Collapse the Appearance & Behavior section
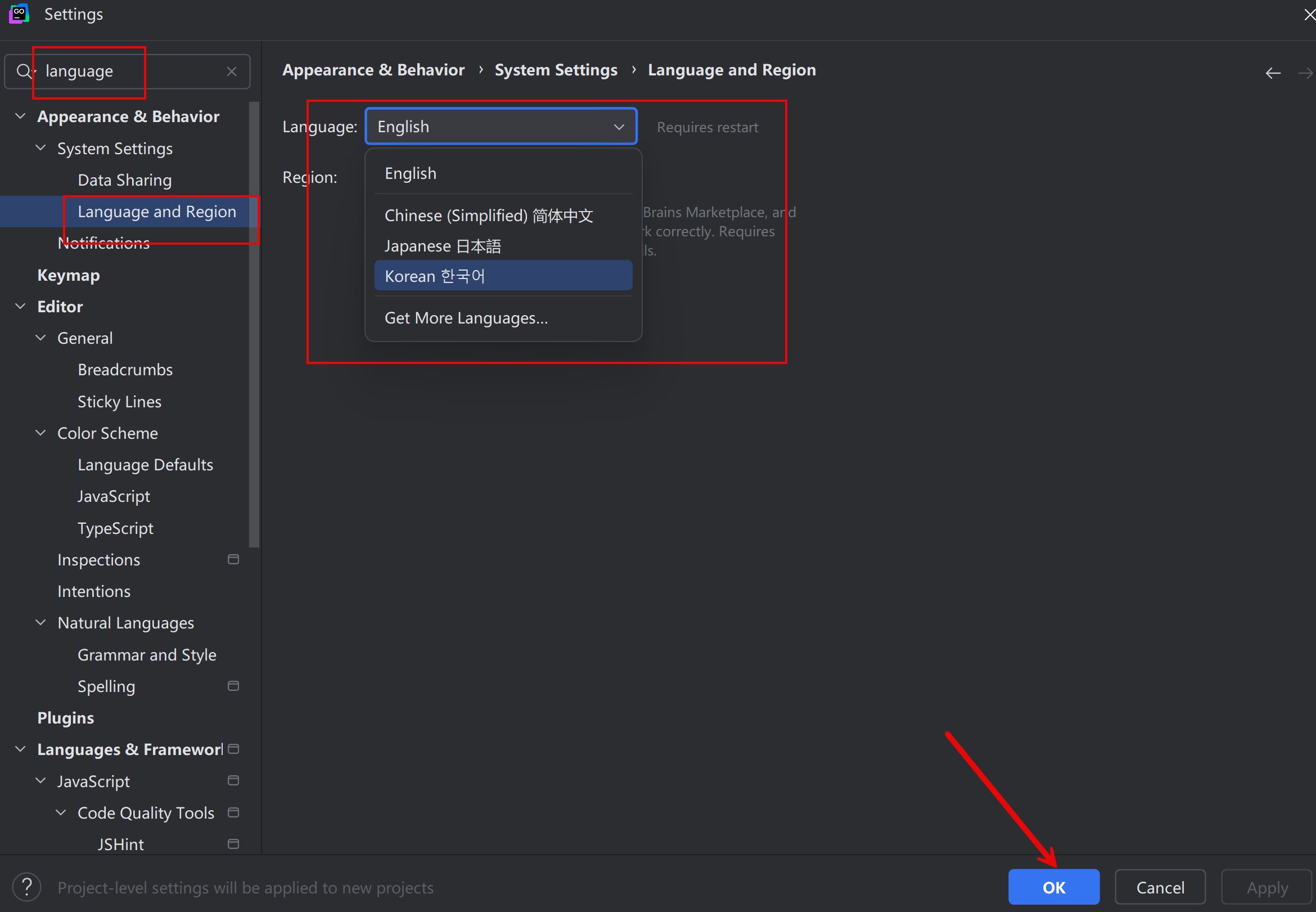1316x912 pixels. pyautogui.click(x=21, y=116)
